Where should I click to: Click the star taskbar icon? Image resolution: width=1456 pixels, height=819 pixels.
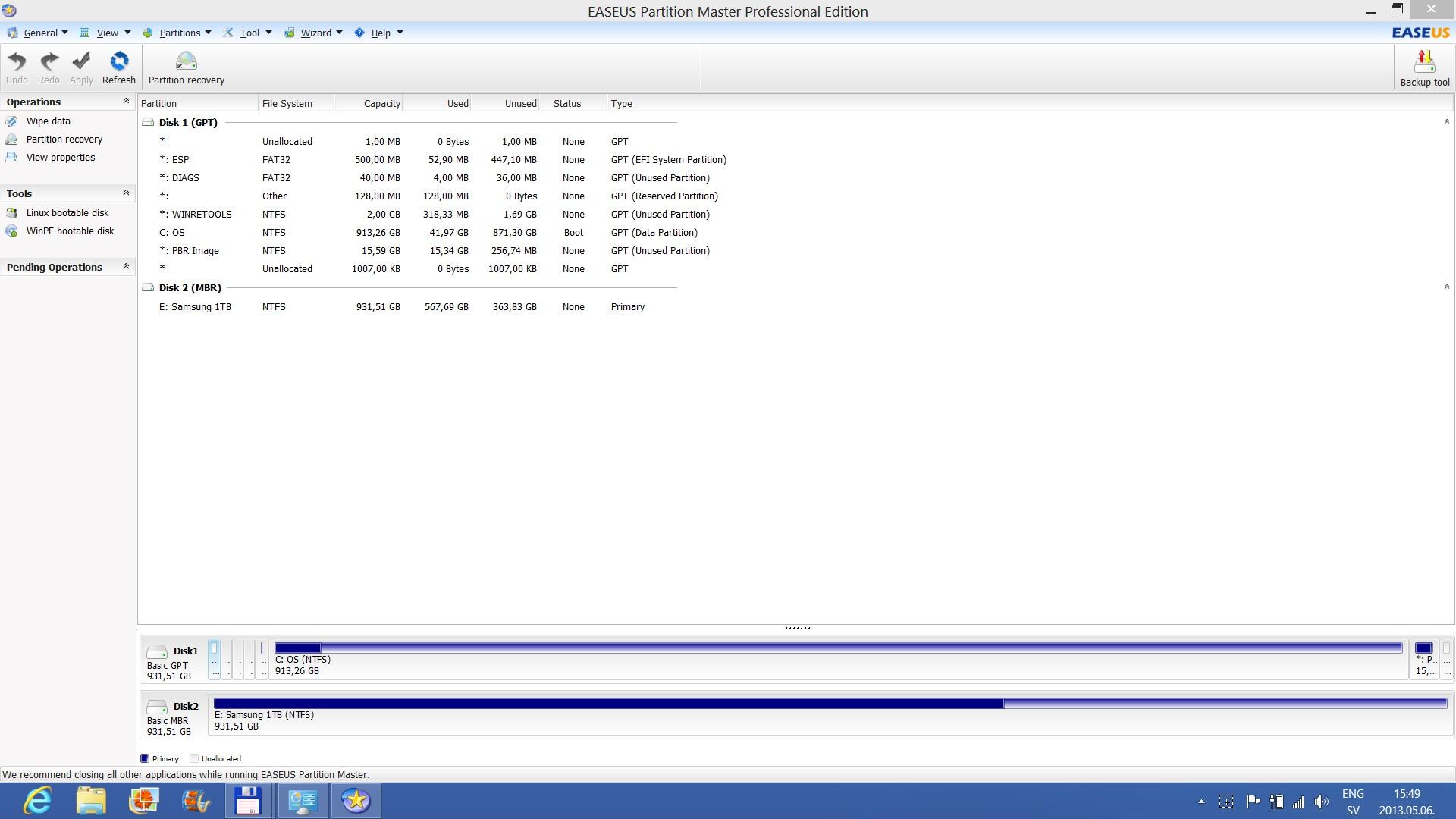click(x=356, y=801)
